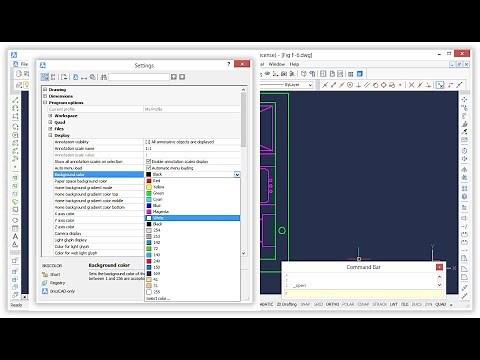Pick the Magenta color swatch

point(149,212)
